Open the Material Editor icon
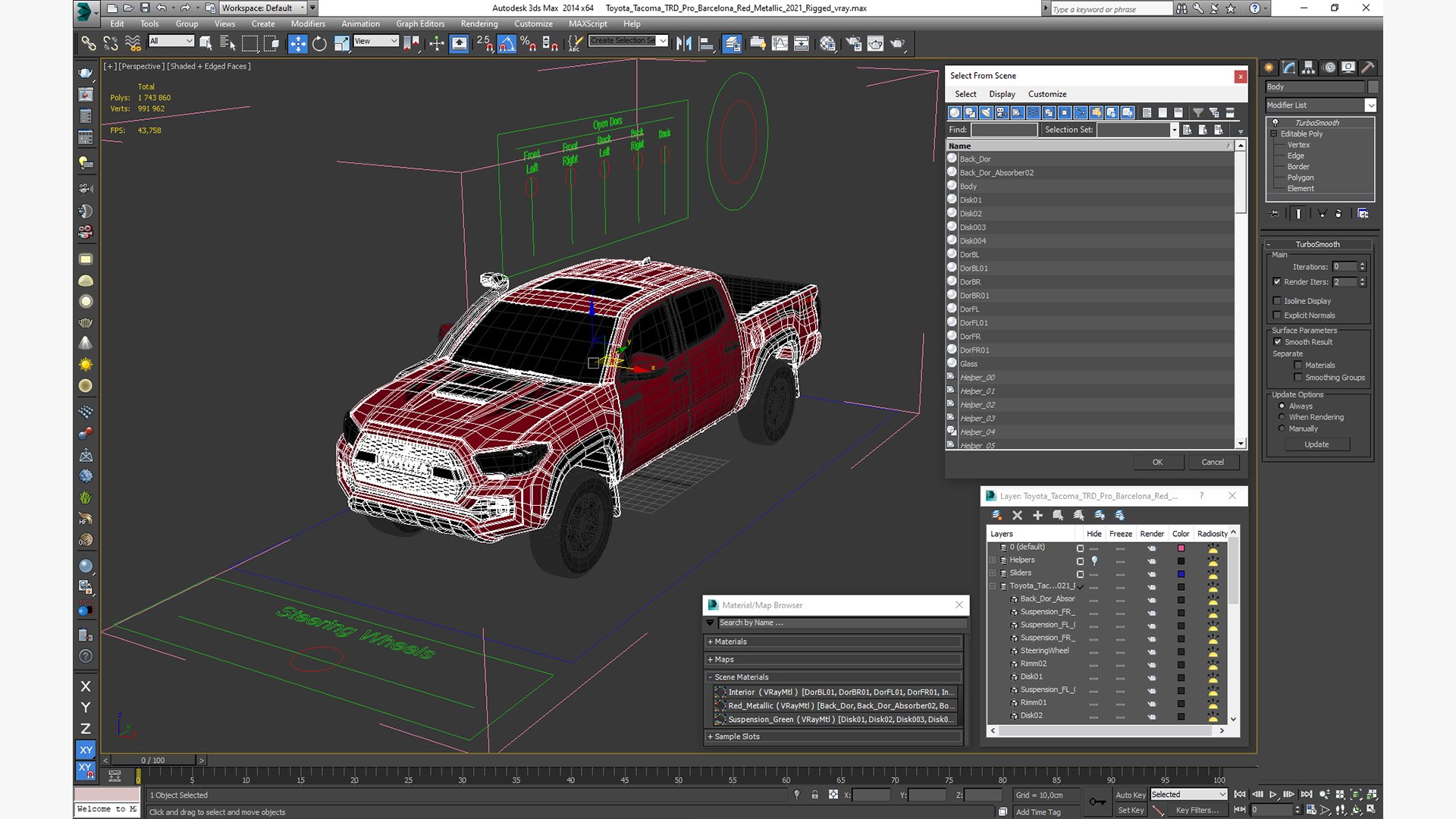This screenshot has height=819, width=1456. [x=827, y=43]
